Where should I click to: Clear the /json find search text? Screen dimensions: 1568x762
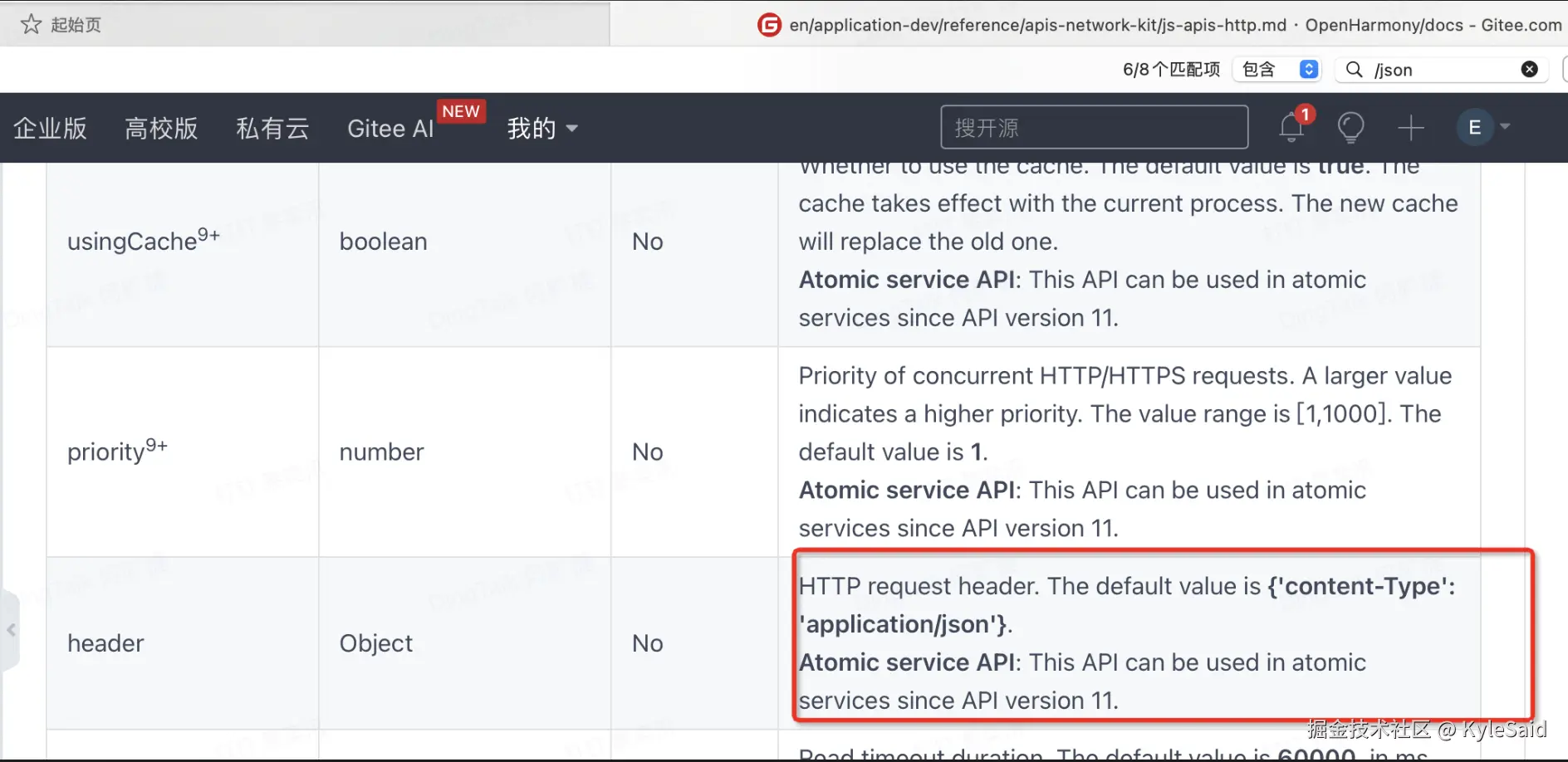[x=1529, y=70]
